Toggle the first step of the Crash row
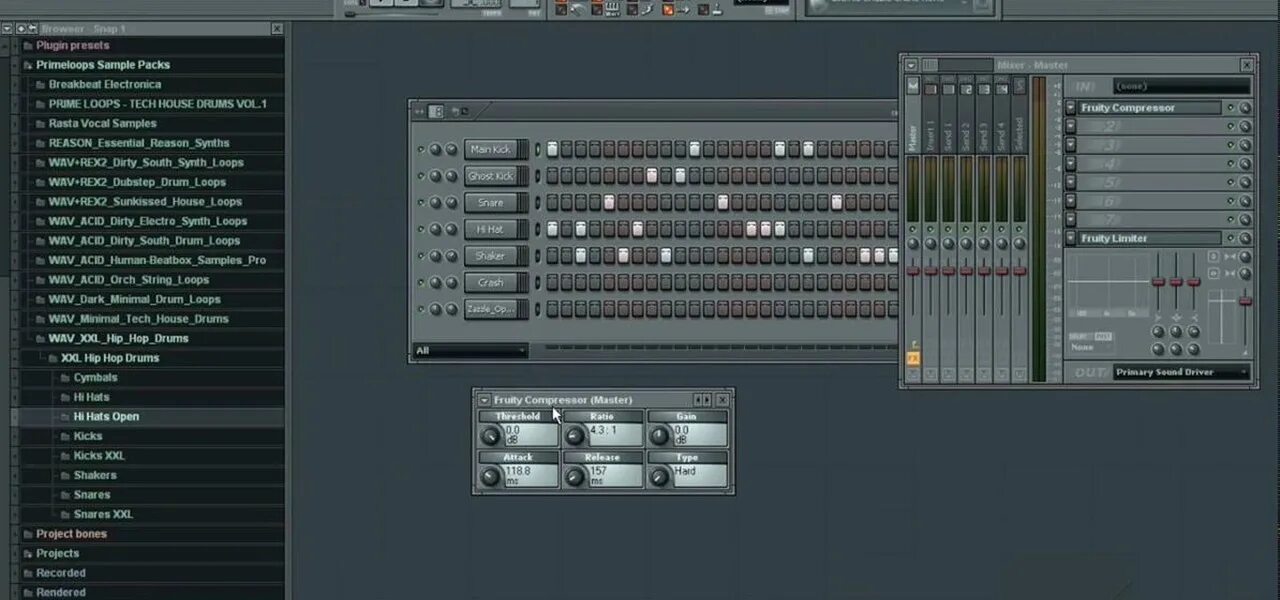This screenshot has width=1280, height=600. click(552, 283)
